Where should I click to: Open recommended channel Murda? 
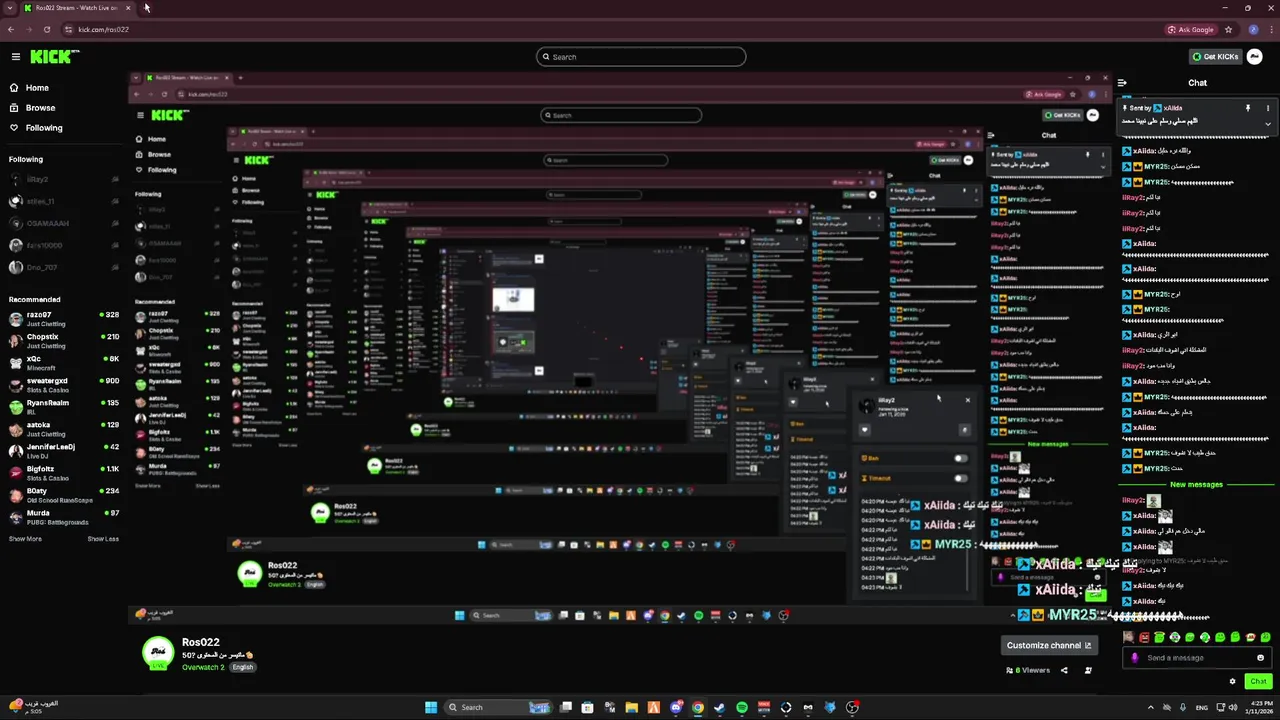point(64,517)
